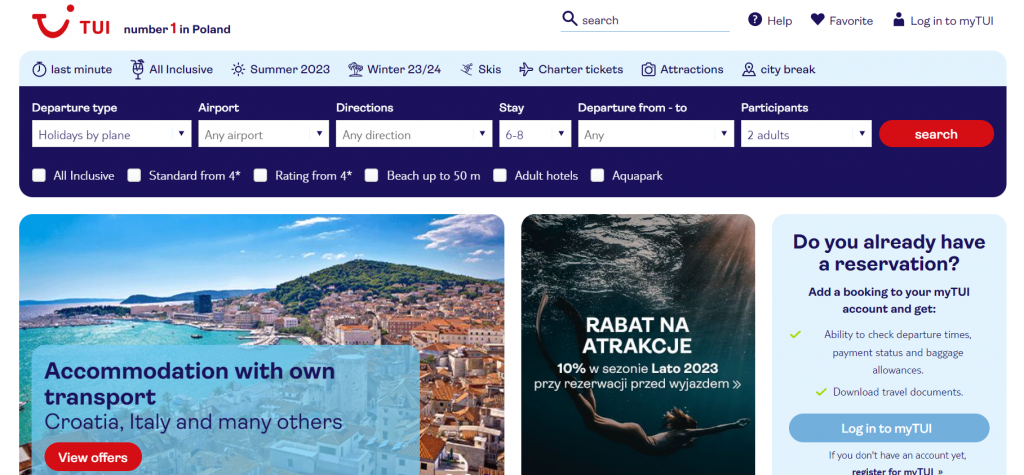
Task: Click the View offers button
Action: coord(93,457)
